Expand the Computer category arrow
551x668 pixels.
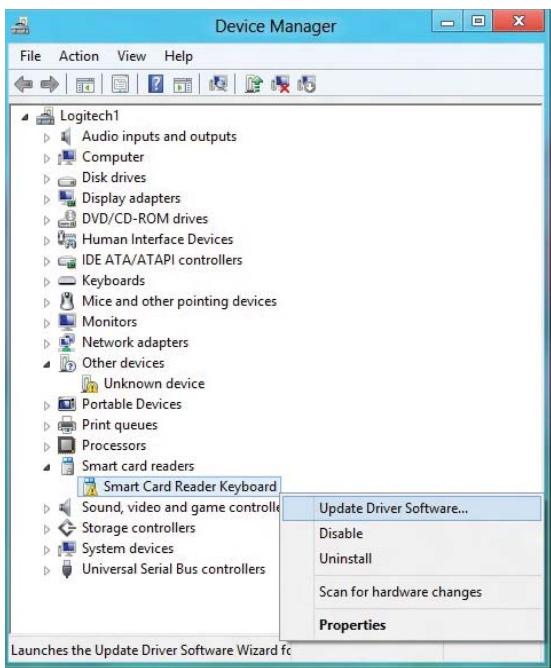pyautogui.click(x=46, y=158)
